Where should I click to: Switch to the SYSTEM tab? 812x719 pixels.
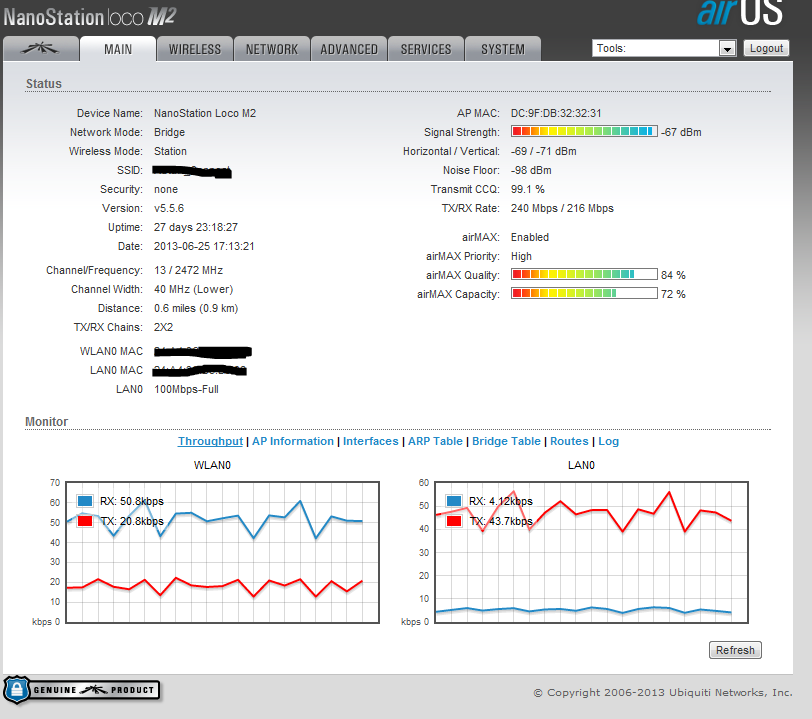point(503,49)
